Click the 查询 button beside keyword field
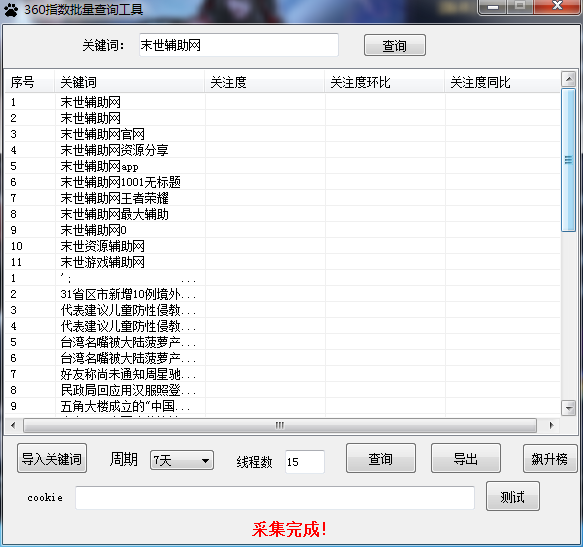The image size is (583, 547). [394, 45]
